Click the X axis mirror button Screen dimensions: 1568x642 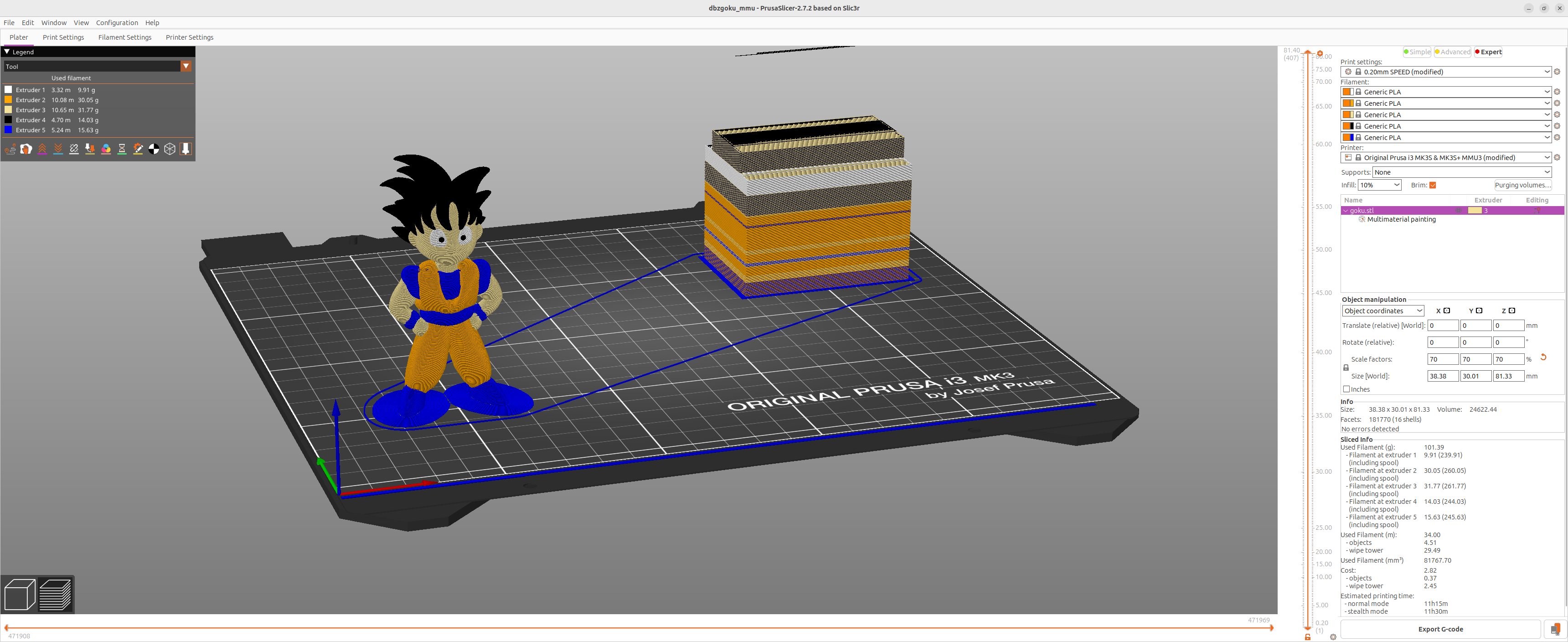1447,311
